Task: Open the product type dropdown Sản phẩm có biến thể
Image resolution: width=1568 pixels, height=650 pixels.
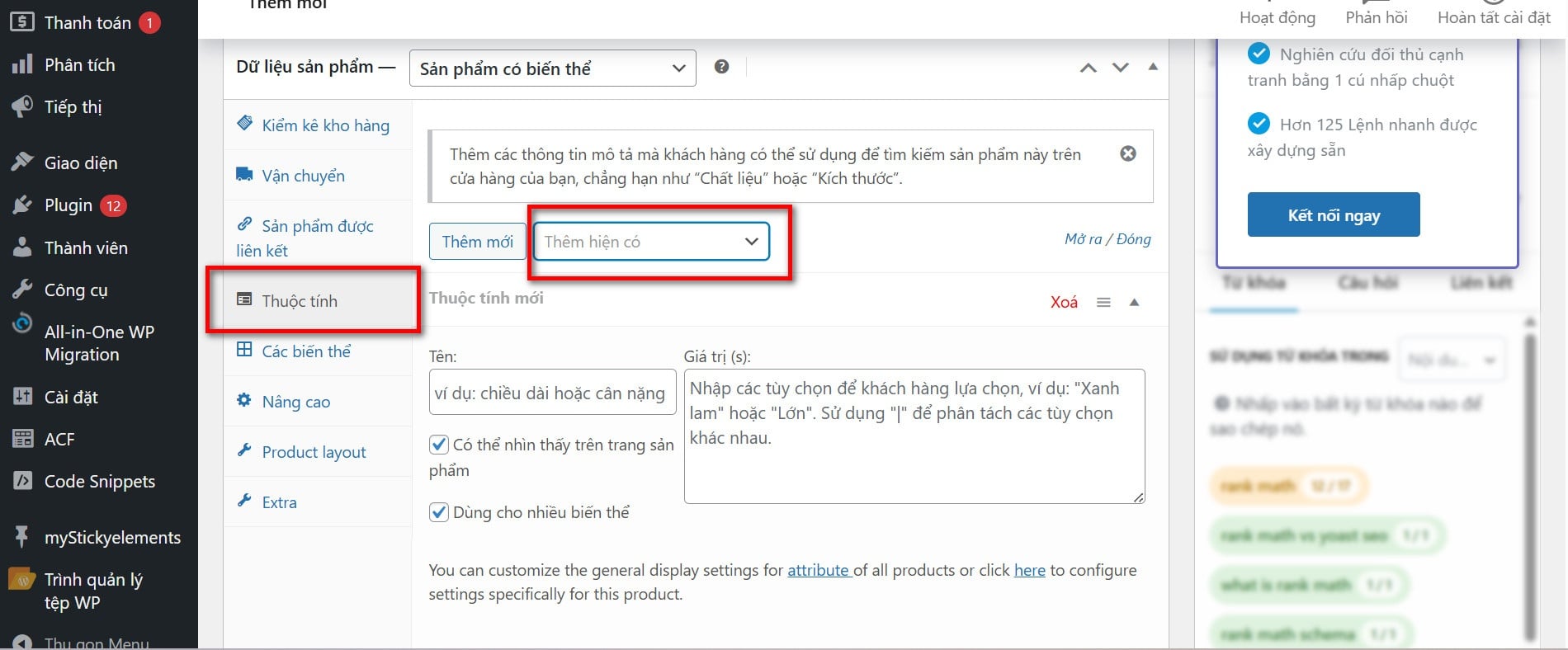Action: tap(553, 68)
